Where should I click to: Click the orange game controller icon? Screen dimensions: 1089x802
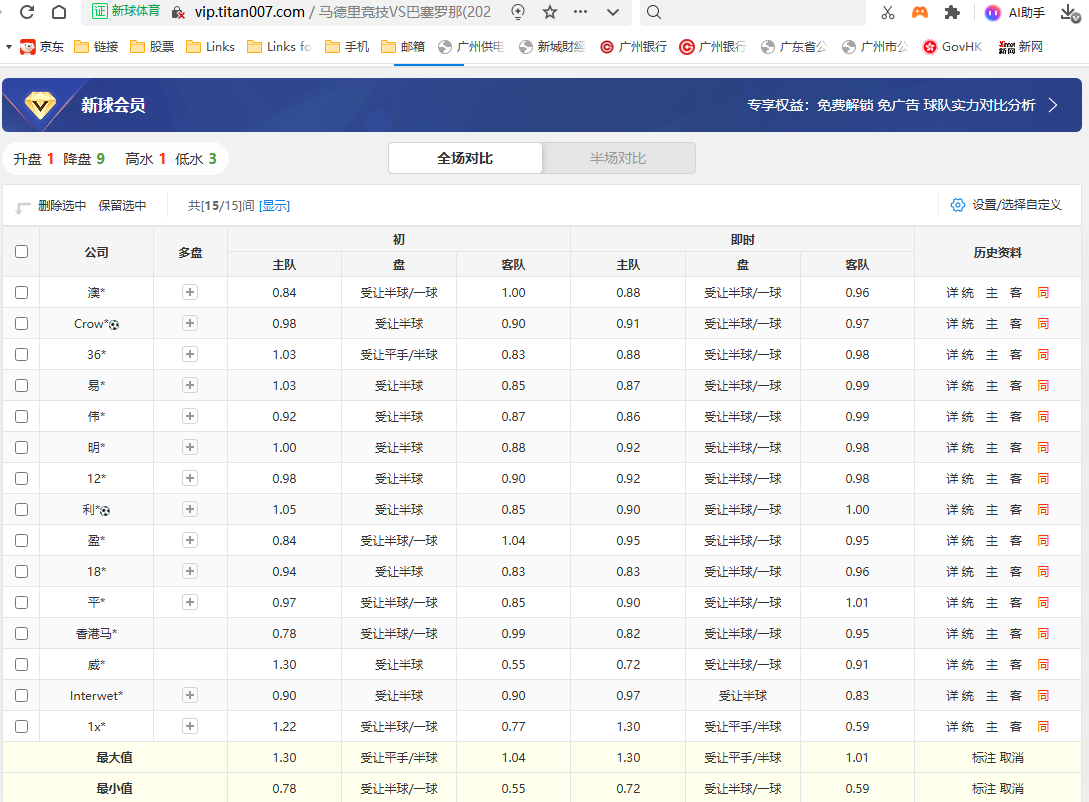click(x=919, y=12)
